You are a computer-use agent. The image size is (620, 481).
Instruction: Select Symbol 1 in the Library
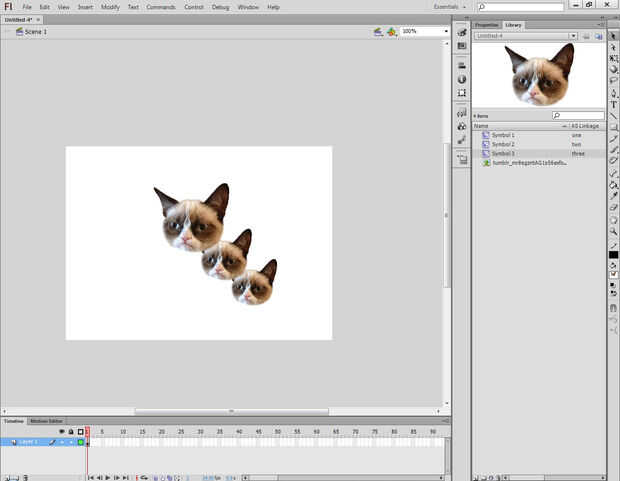503,135
